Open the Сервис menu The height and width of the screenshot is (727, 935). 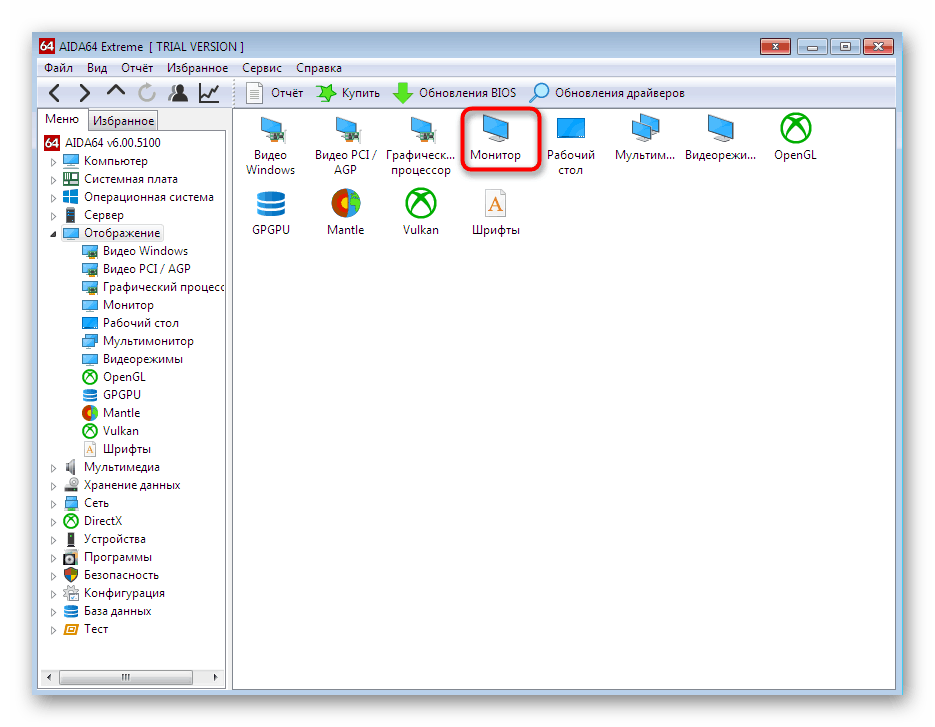(262, 68)
